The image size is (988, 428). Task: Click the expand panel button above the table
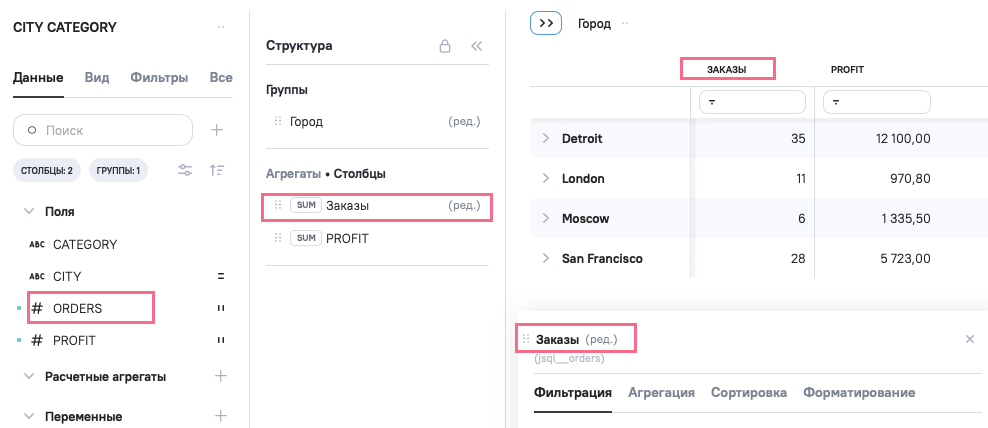(546, 23)
